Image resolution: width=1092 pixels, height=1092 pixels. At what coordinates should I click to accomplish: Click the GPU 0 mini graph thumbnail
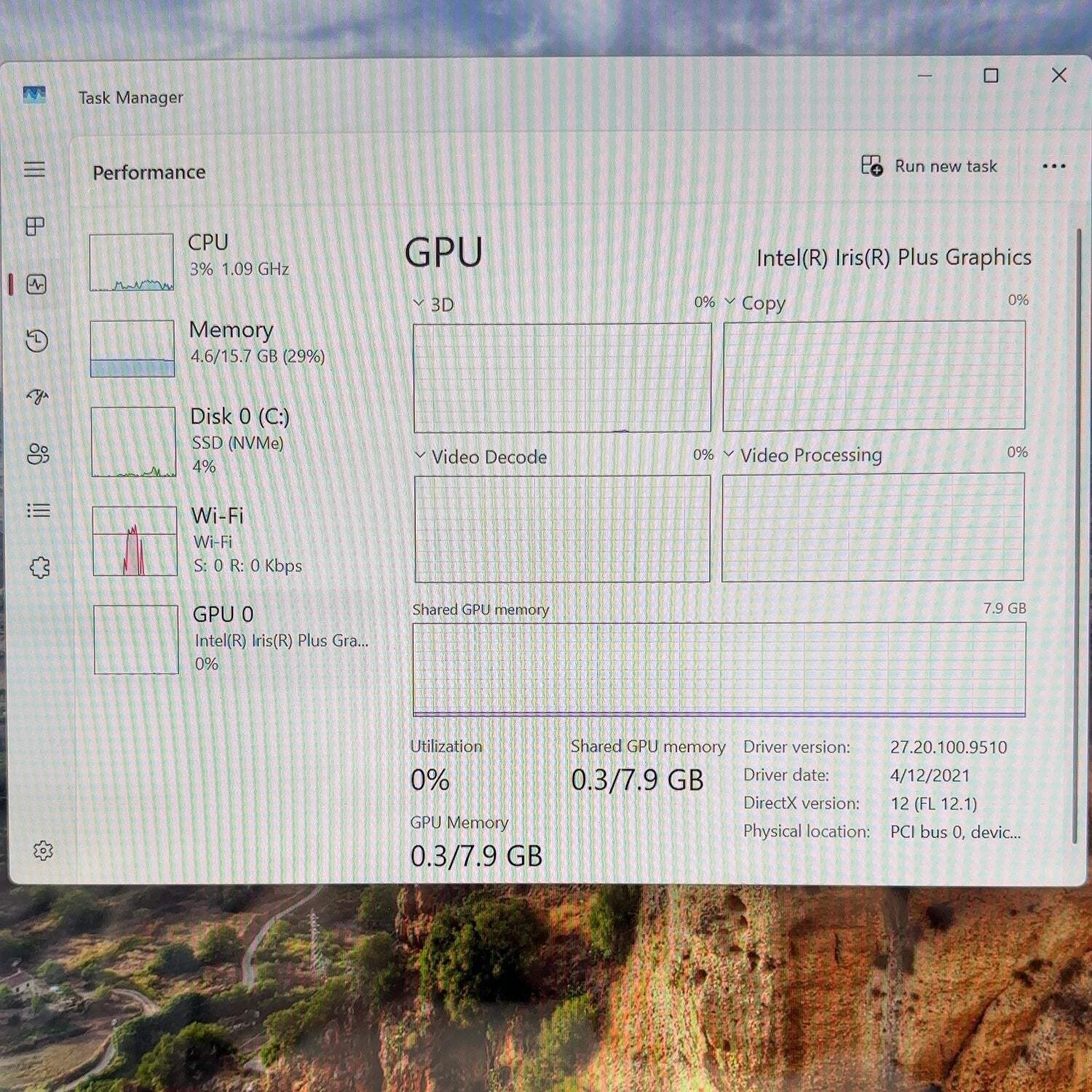[136, 639]
